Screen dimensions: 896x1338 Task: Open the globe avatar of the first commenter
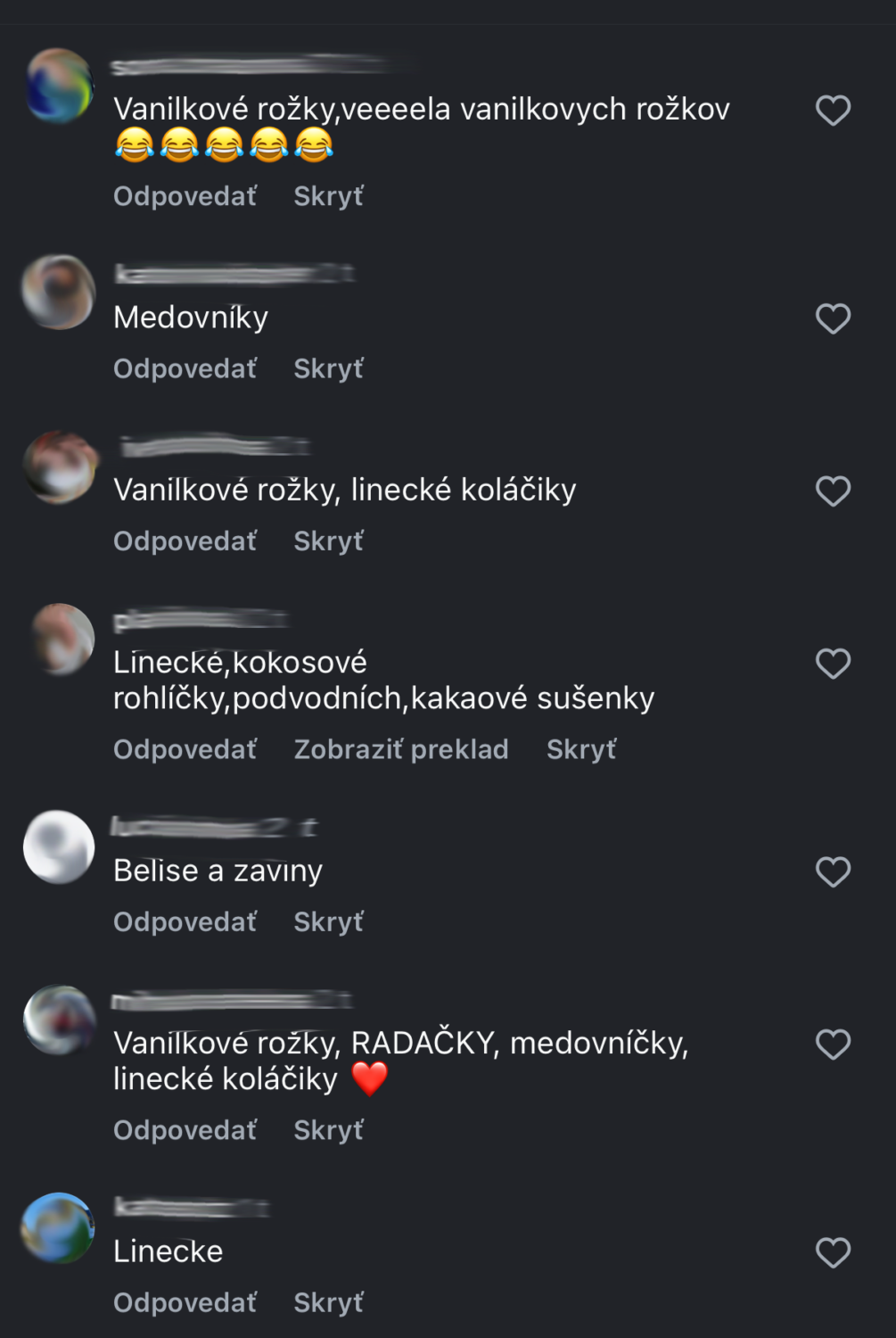[59, 86]
